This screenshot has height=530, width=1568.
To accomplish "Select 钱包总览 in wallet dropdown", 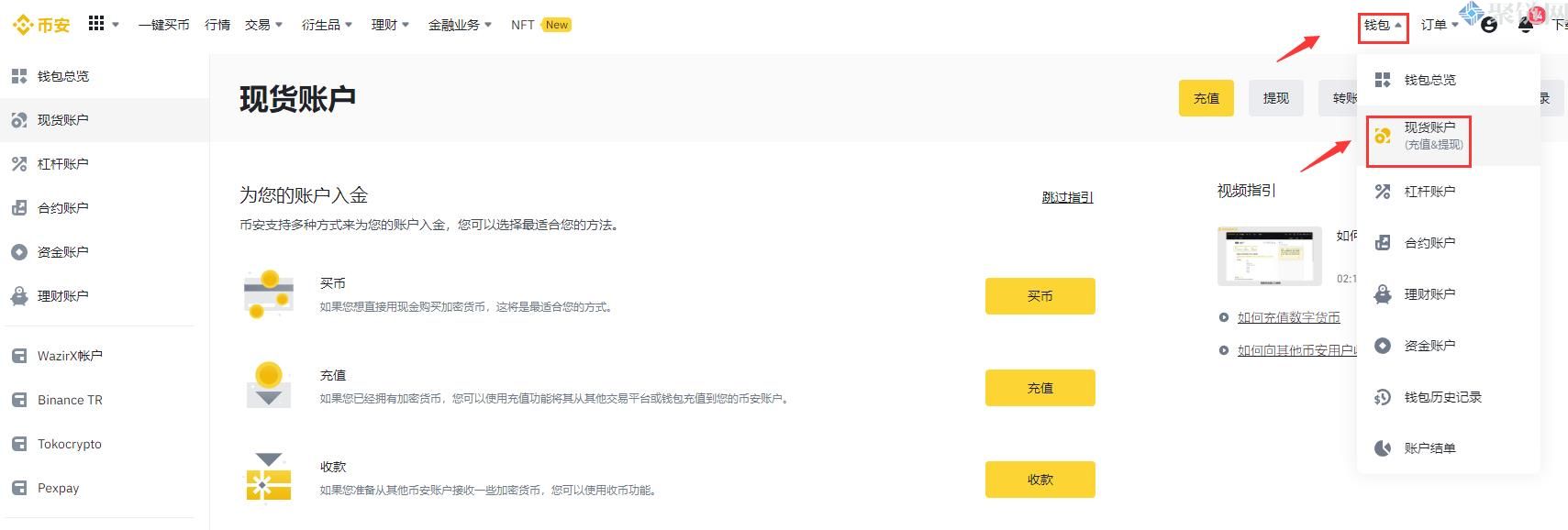I will 1448,80.
